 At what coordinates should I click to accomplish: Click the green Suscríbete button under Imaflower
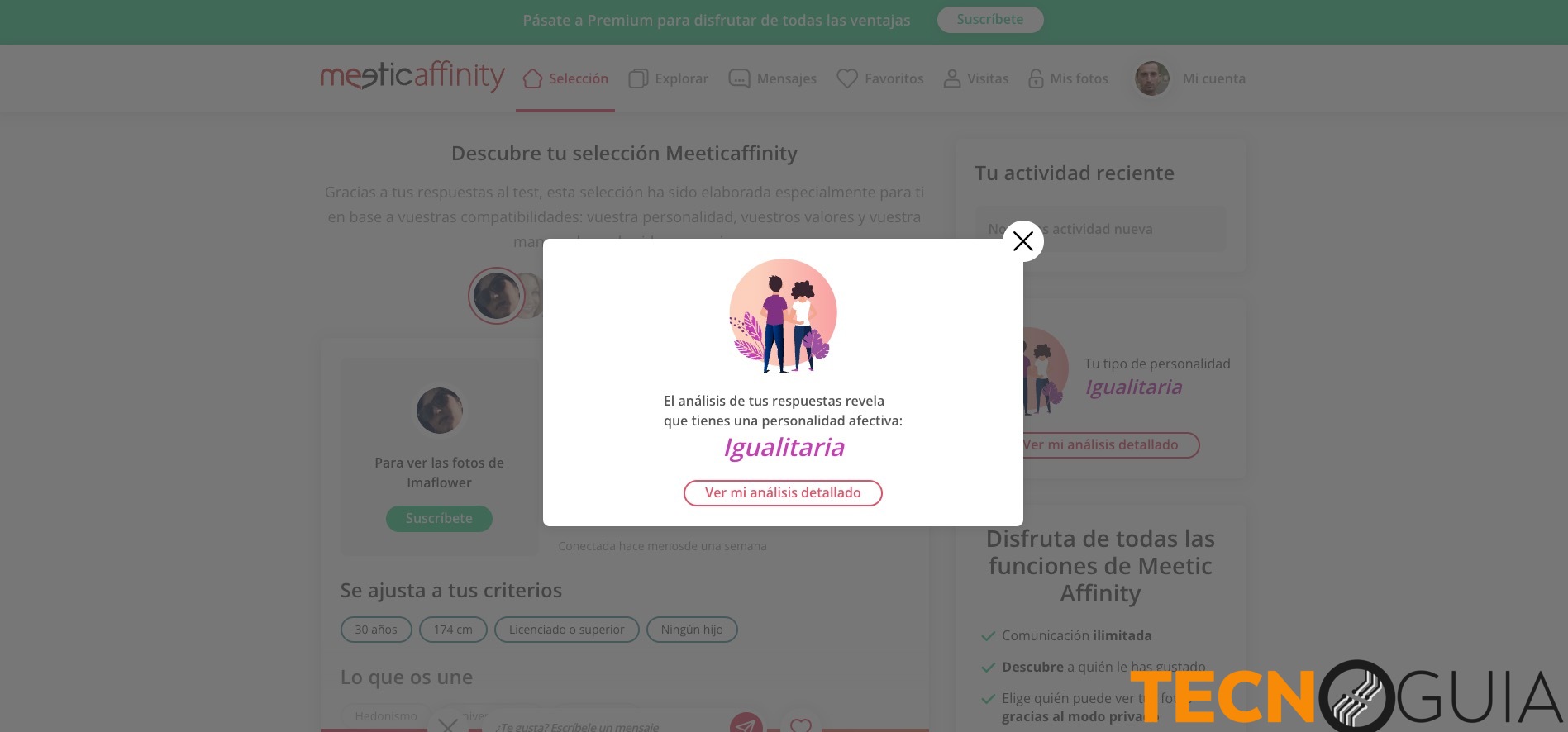click(439, 519)
